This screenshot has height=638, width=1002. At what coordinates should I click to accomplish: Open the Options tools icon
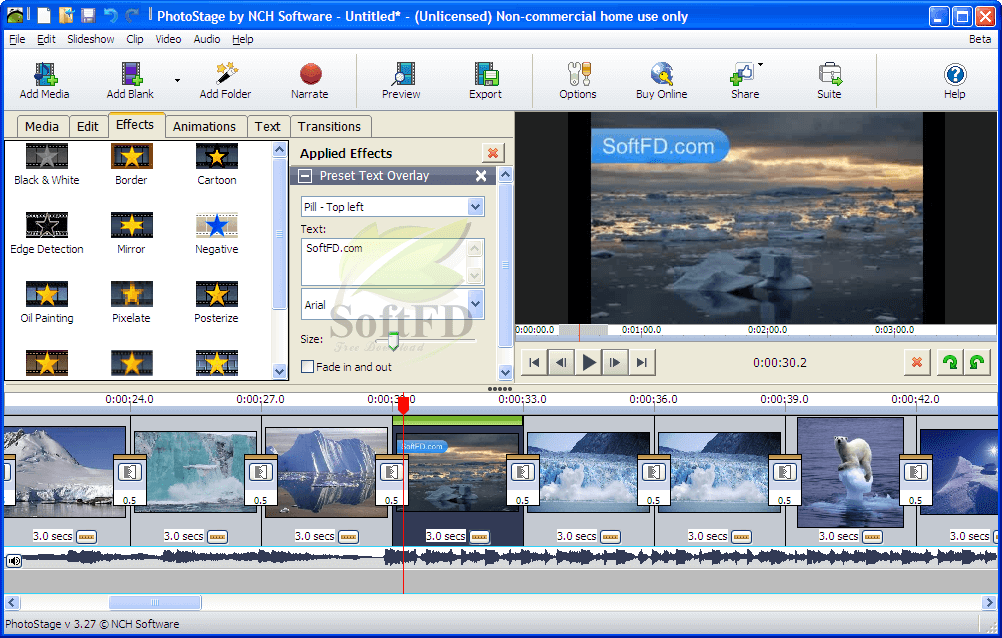coord(578,75)
